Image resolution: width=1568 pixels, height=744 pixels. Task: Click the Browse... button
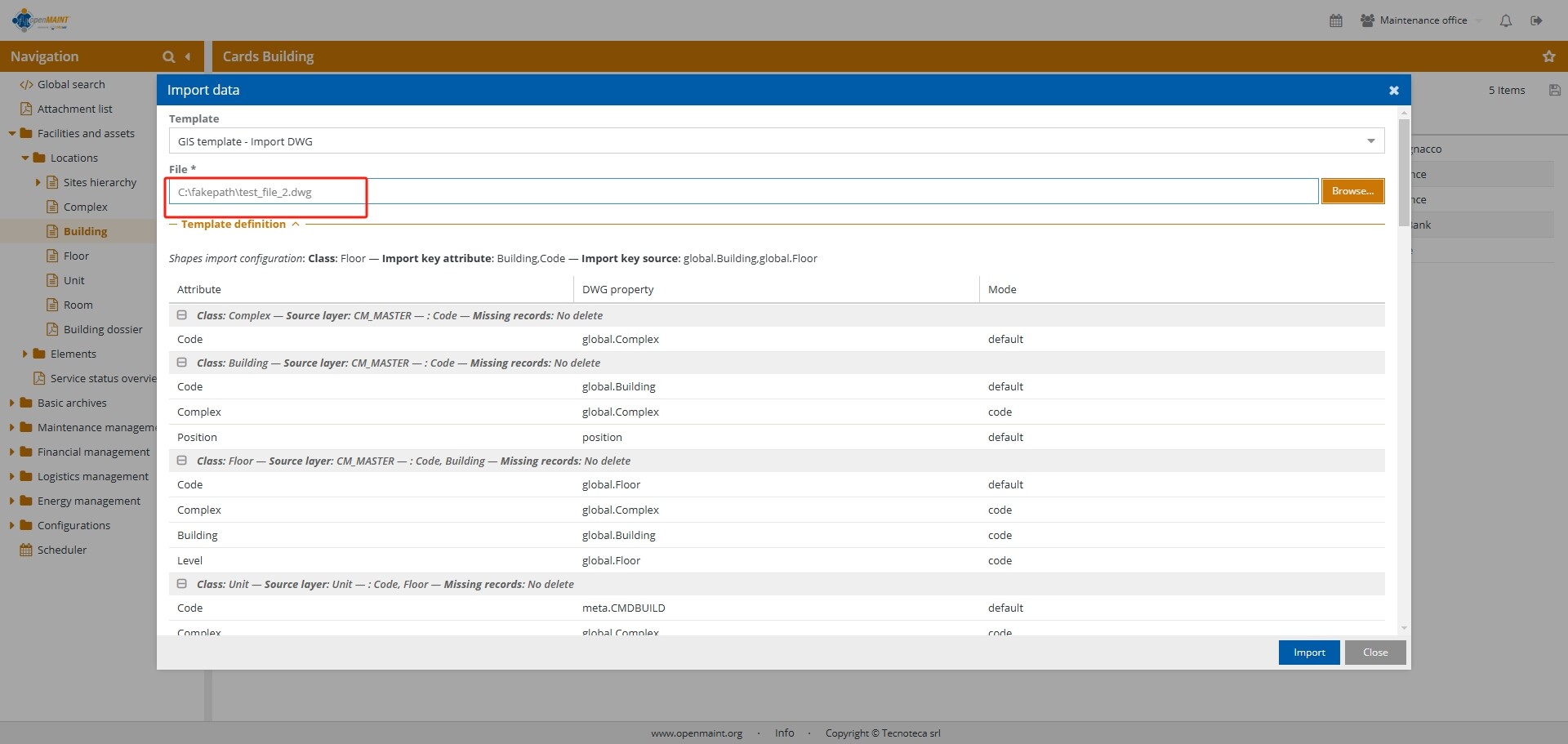coord(1352,191)
